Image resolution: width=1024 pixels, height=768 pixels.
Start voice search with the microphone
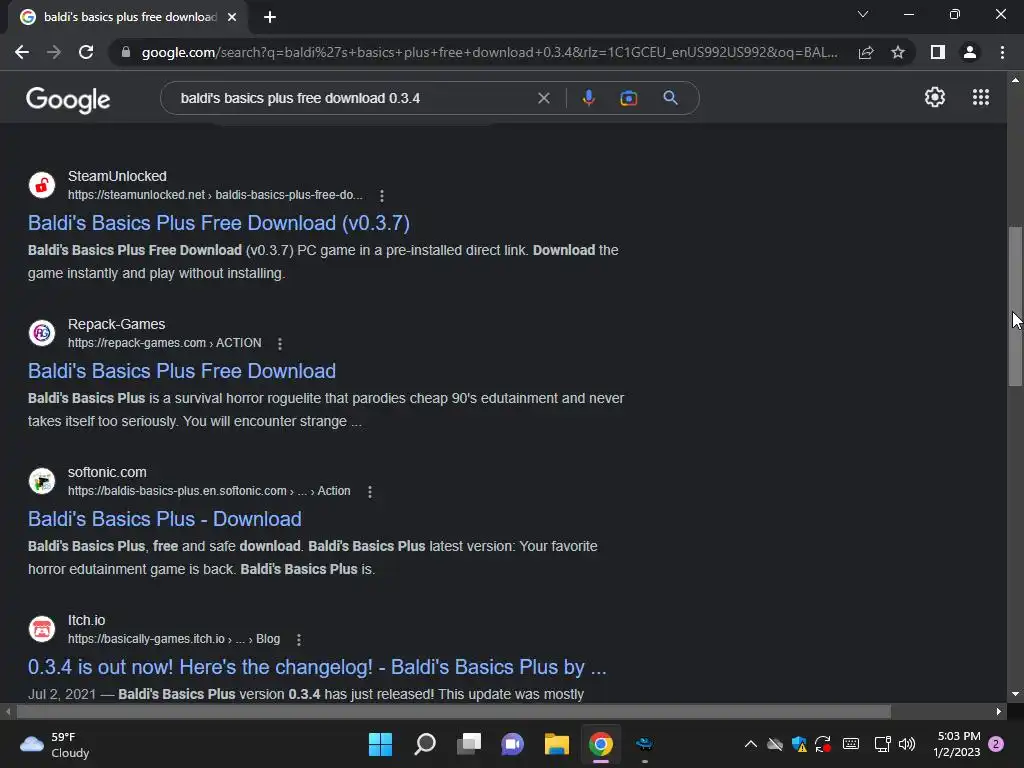click(588, 98)
